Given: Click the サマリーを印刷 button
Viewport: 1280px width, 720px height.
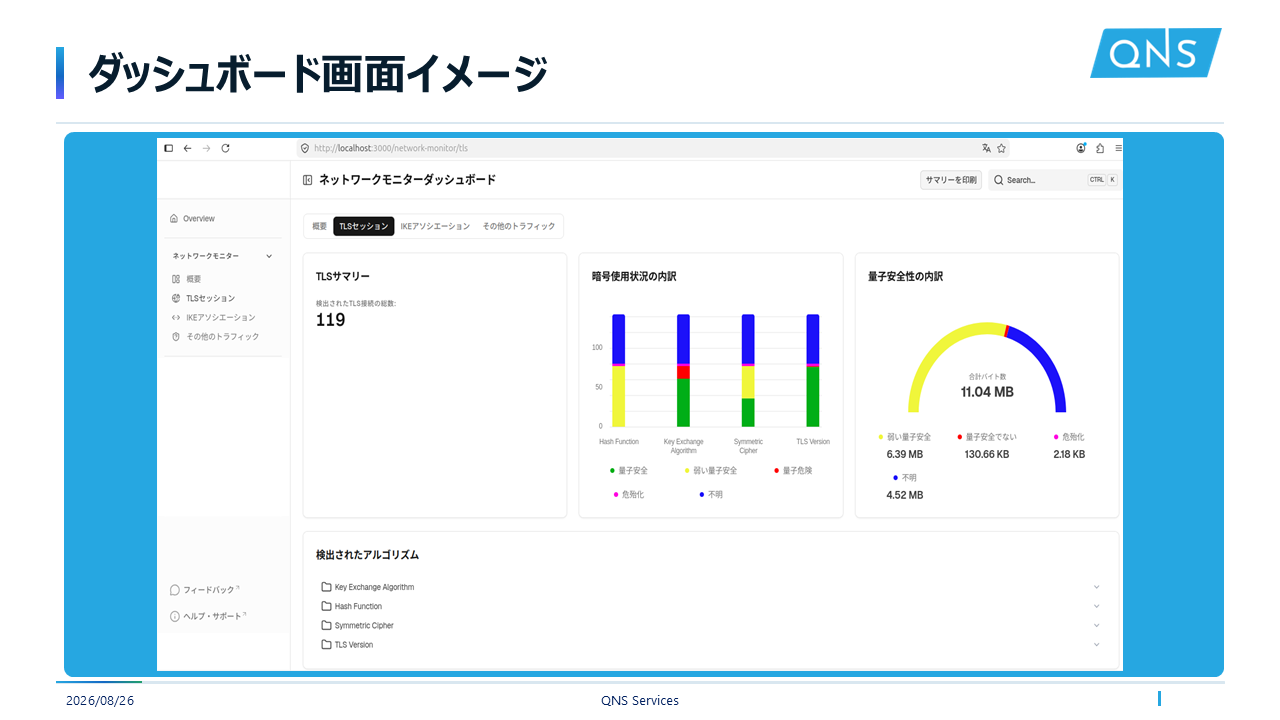Looking at the screenshot, I should 951,180.
